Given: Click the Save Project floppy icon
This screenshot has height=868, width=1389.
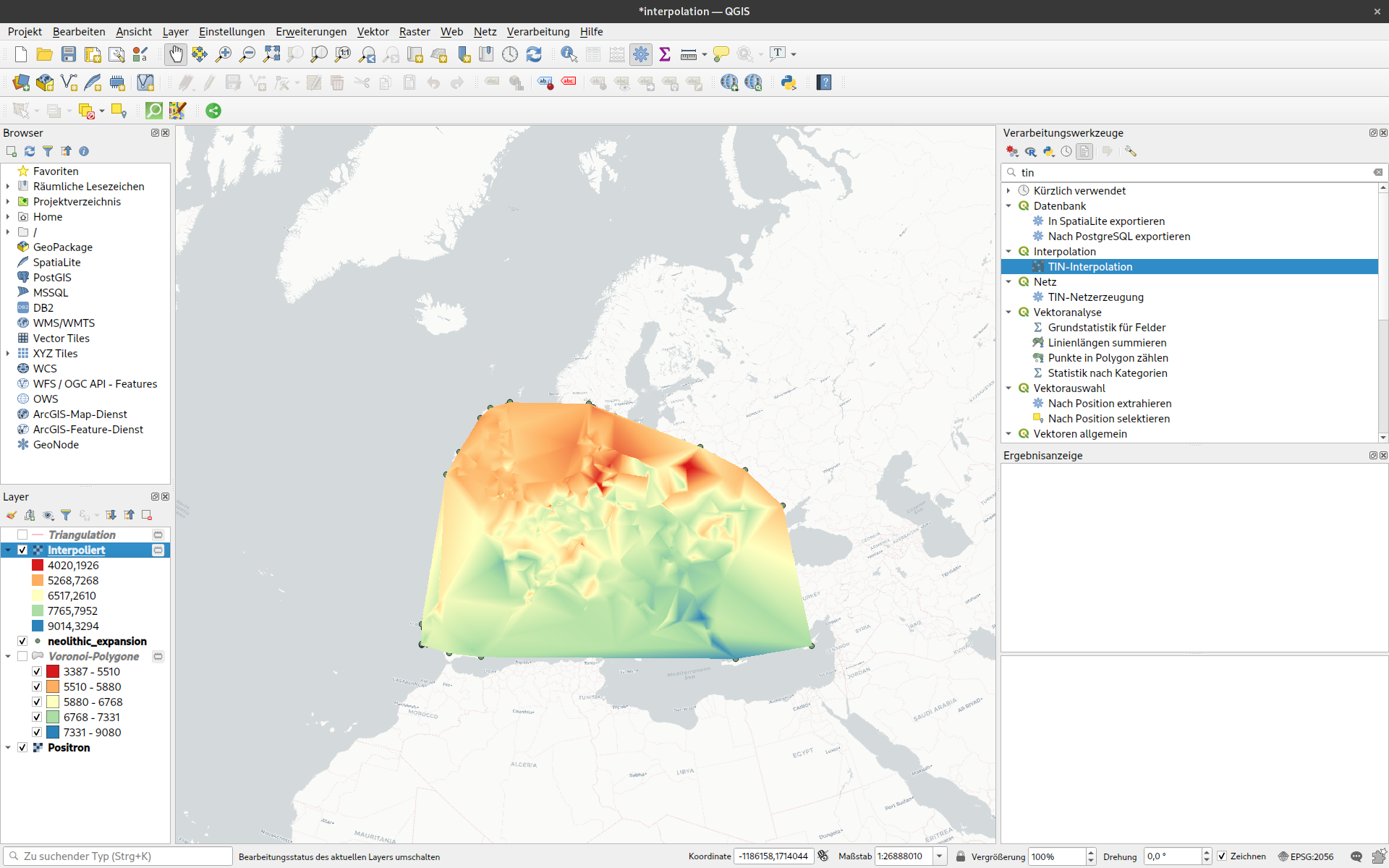Looking at the screenshot, I should pyautogui.click(x=69, y=54).
